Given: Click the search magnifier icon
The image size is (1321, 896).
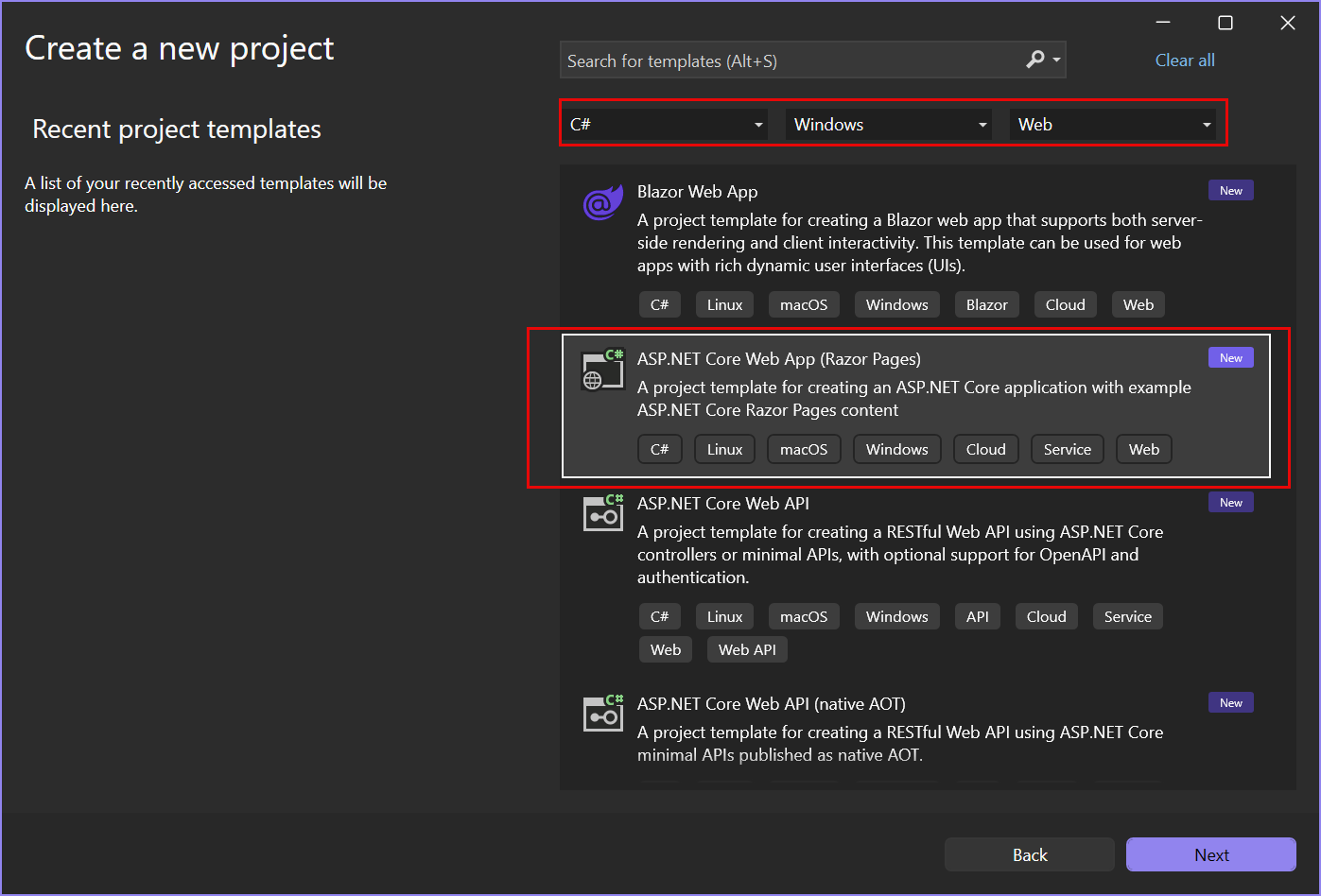Looking at the screenshot, I should click(1035, 60).
